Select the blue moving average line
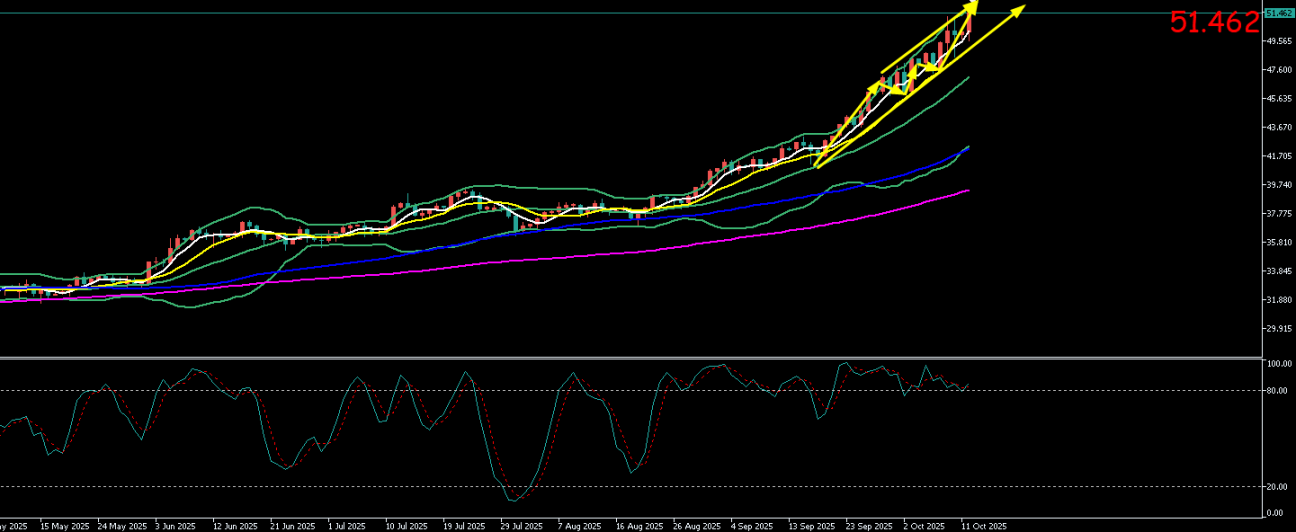 (x=700, y=214)
